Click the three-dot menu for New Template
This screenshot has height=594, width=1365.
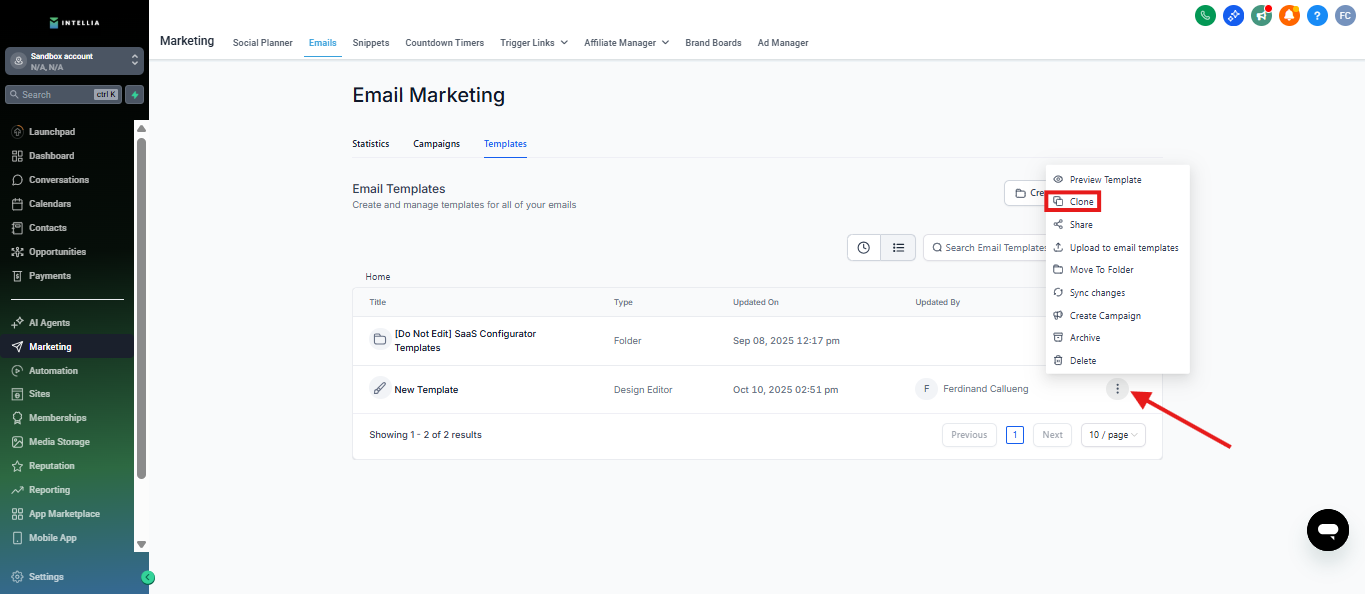pyautogui.click(x=1117, y=389)
